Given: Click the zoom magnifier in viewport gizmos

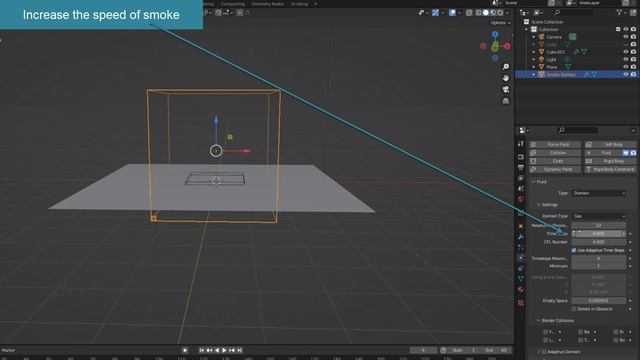Looking at the screenshot, I should pos(506,67).
